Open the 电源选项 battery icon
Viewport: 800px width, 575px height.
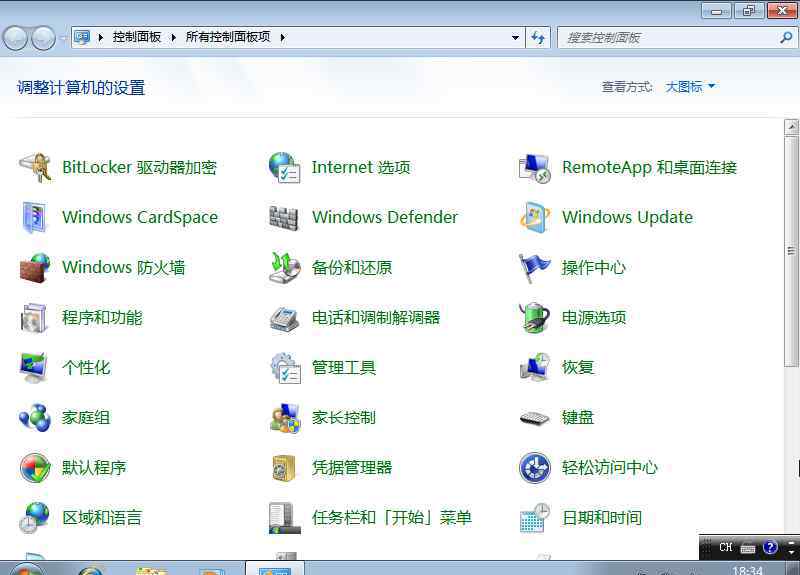pyautogui.click(x=534, y=317)
